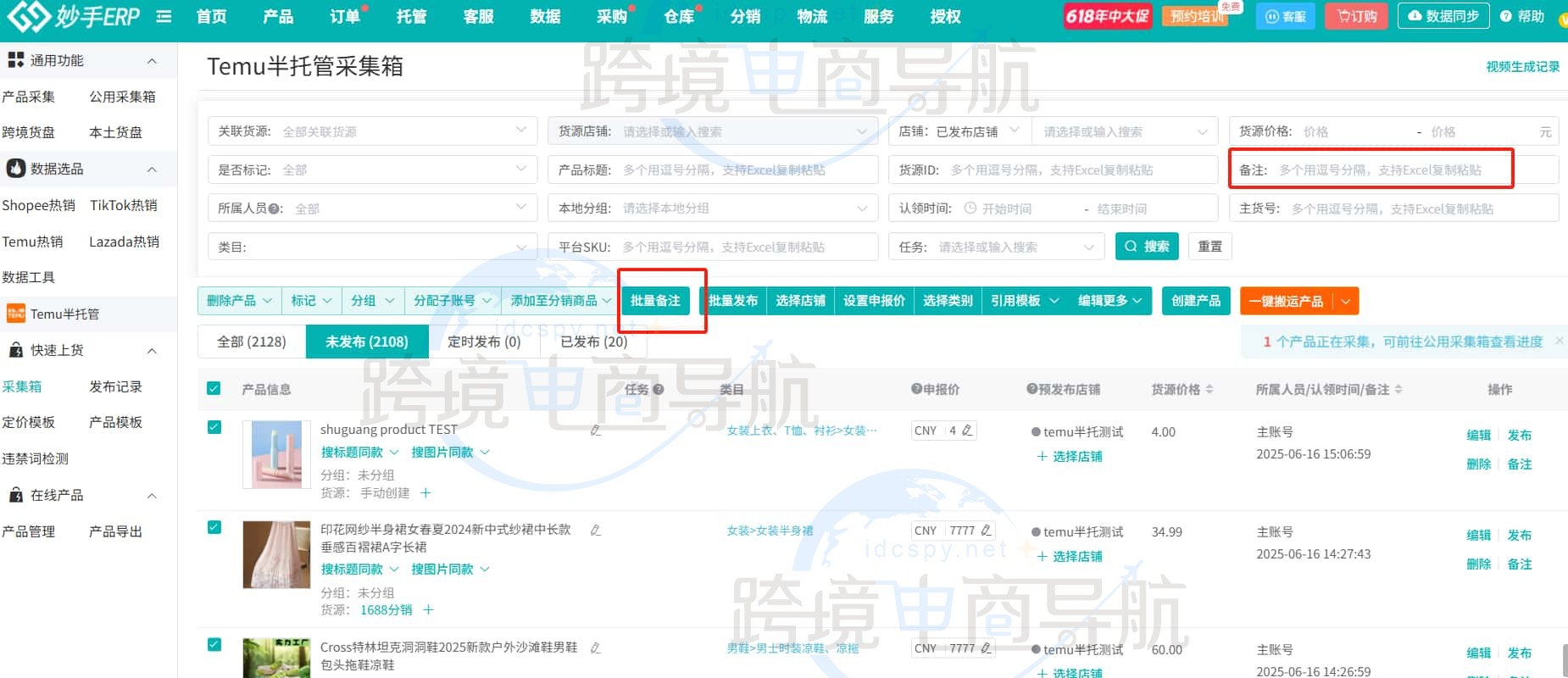Sort by 所属人员/认领时间/备注 column arrows
This screenshot has width=1568, height=678.
click(1398, 389)
